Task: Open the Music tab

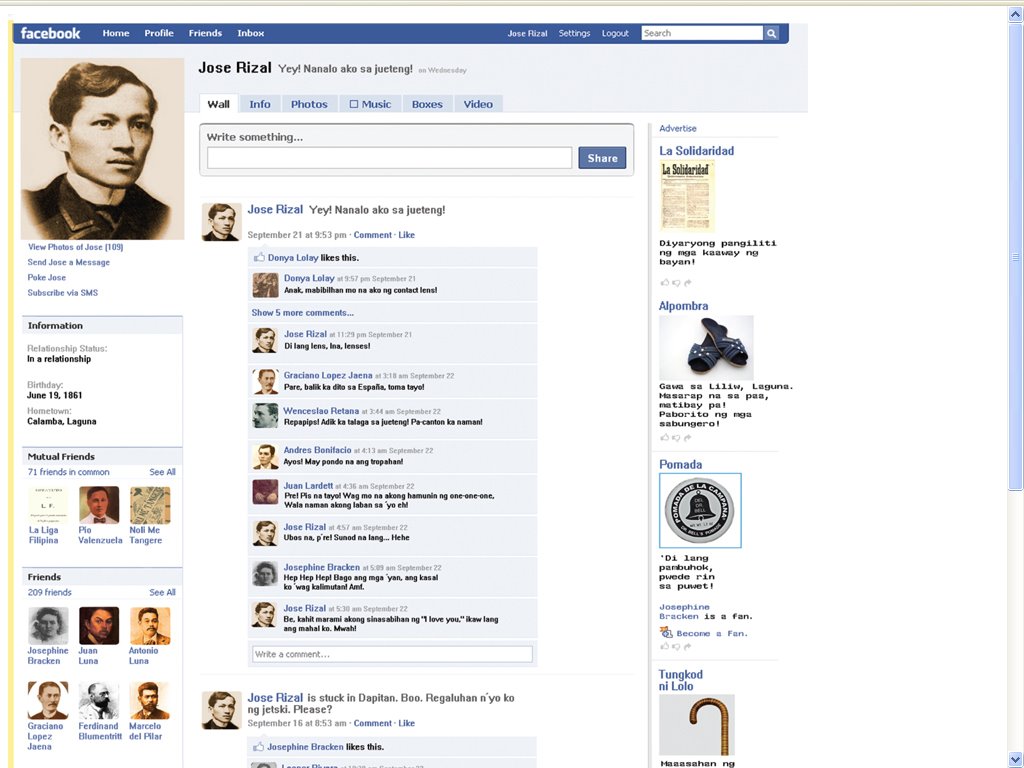Action: 370,104
